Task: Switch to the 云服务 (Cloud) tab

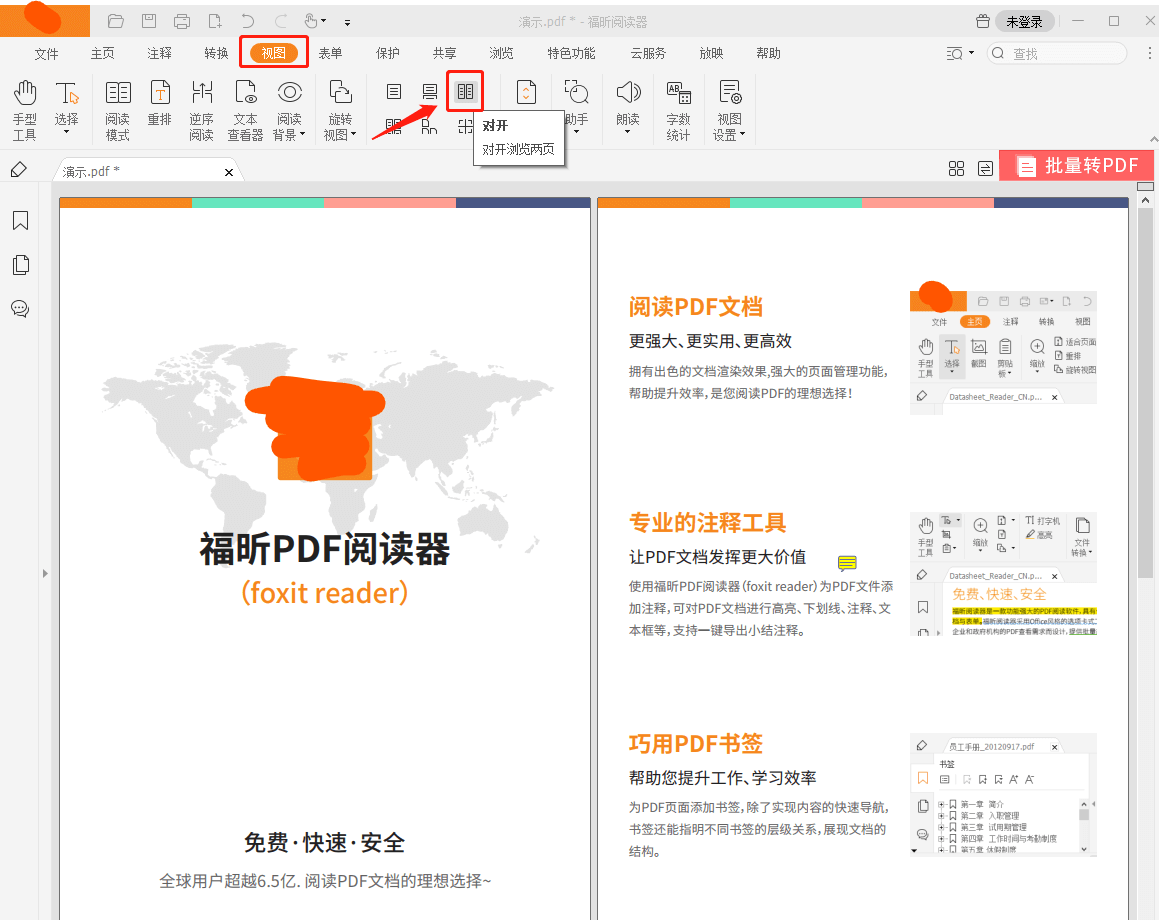Action: click(648, 53)
